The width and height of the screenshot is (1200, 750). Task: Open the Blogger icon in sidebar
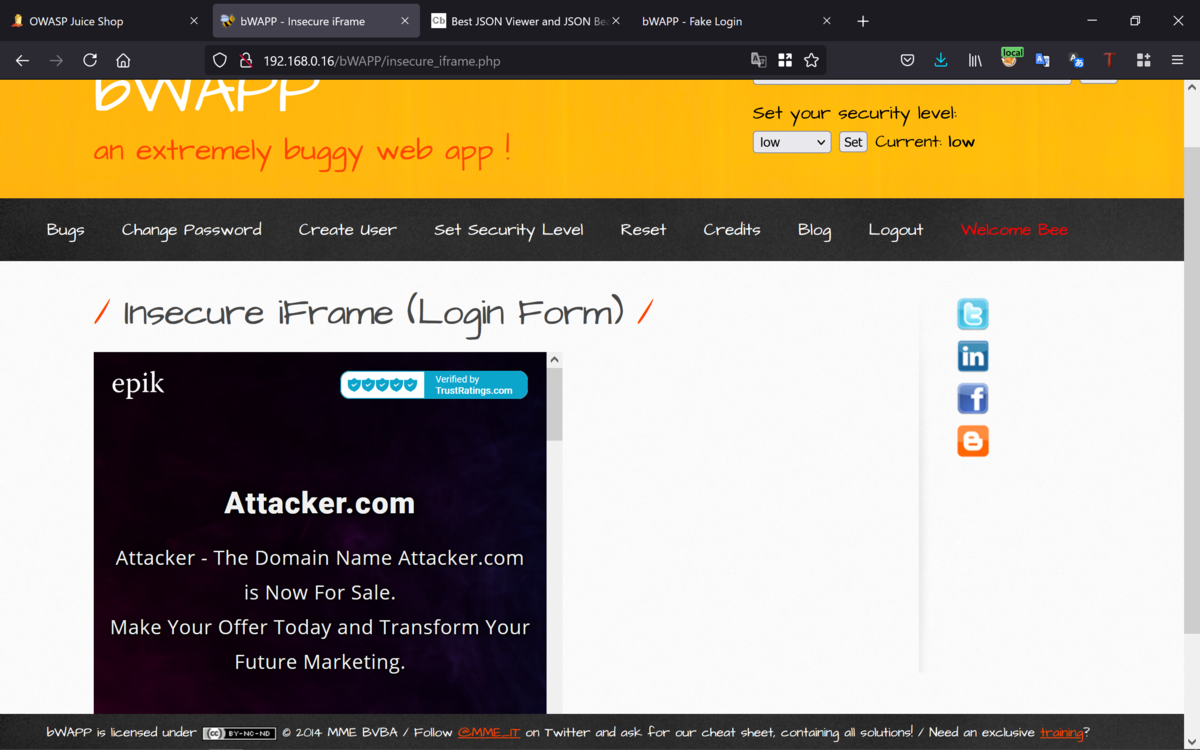973,441
